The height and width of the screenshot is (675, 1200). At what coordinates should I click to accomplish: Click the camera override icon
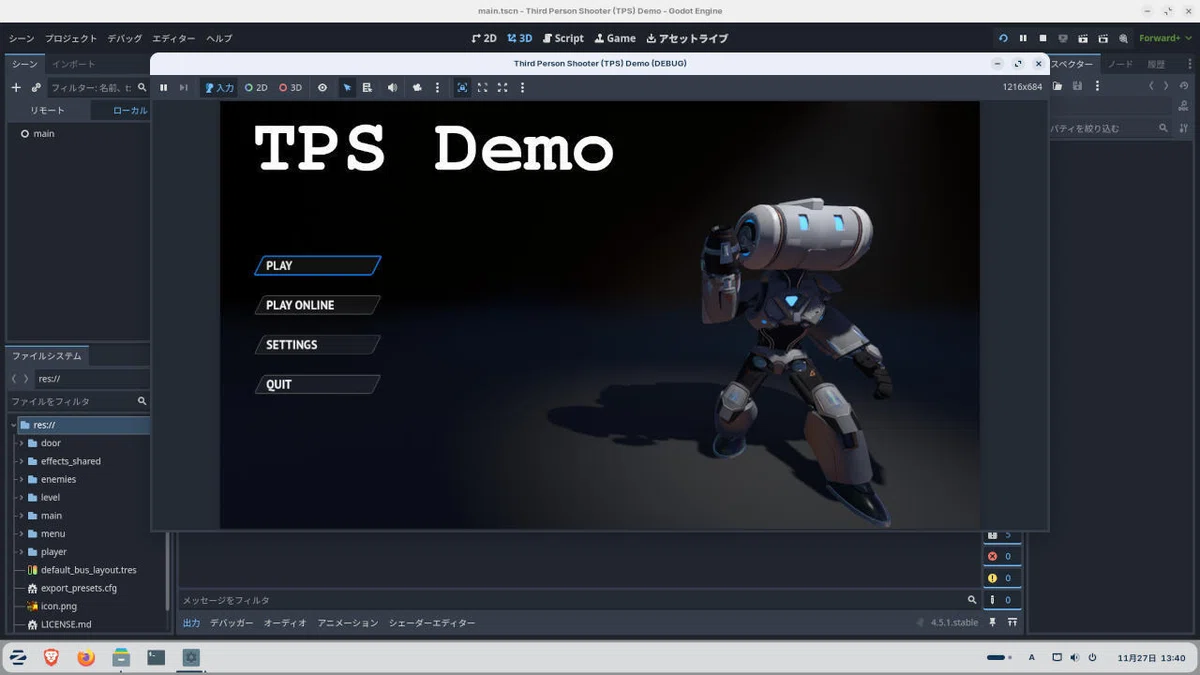click(417, 88)
